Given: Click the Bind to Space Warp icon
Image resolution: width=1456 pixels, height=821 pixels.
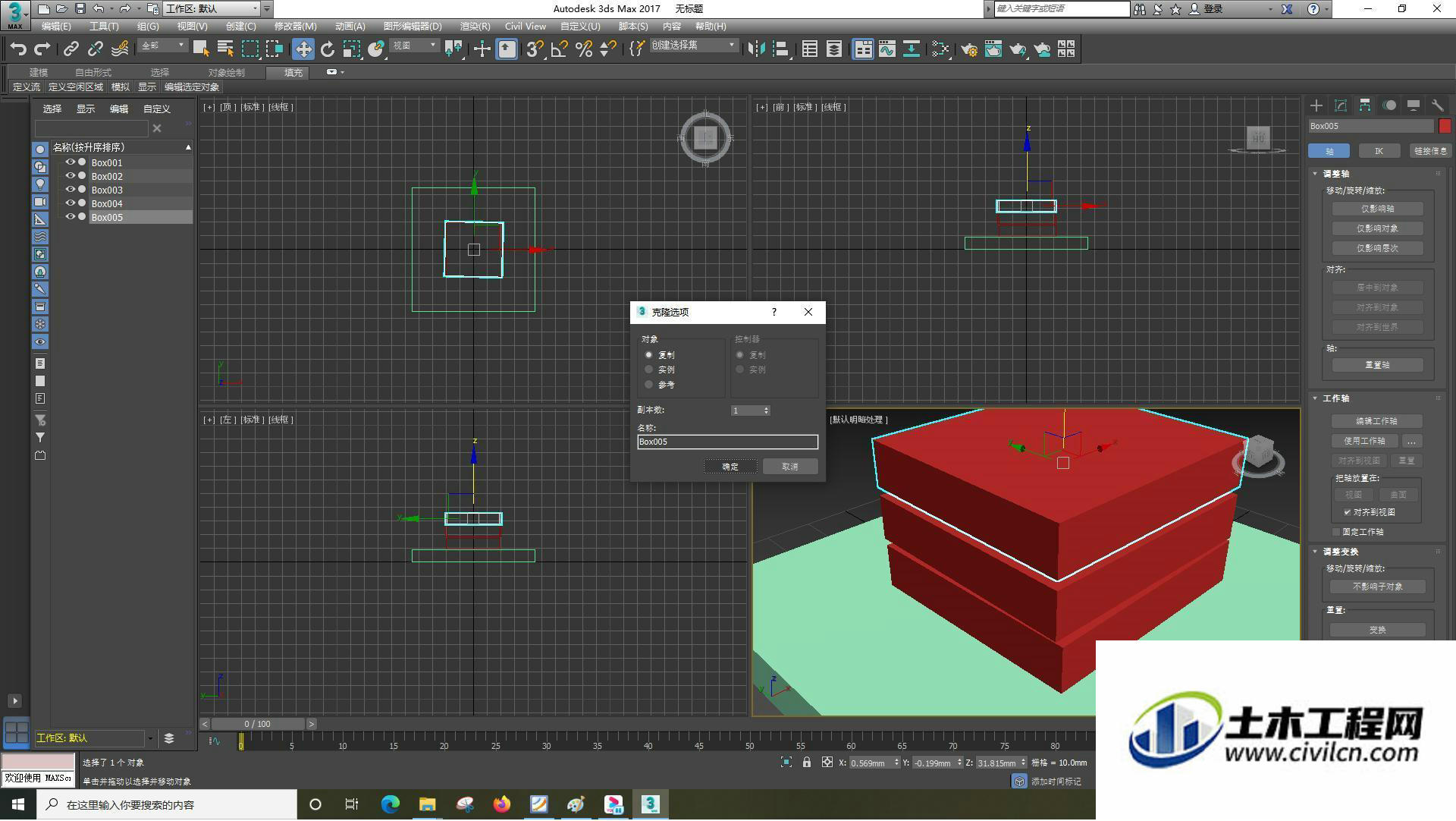Looking at the screenshot, I should [120, 49].
